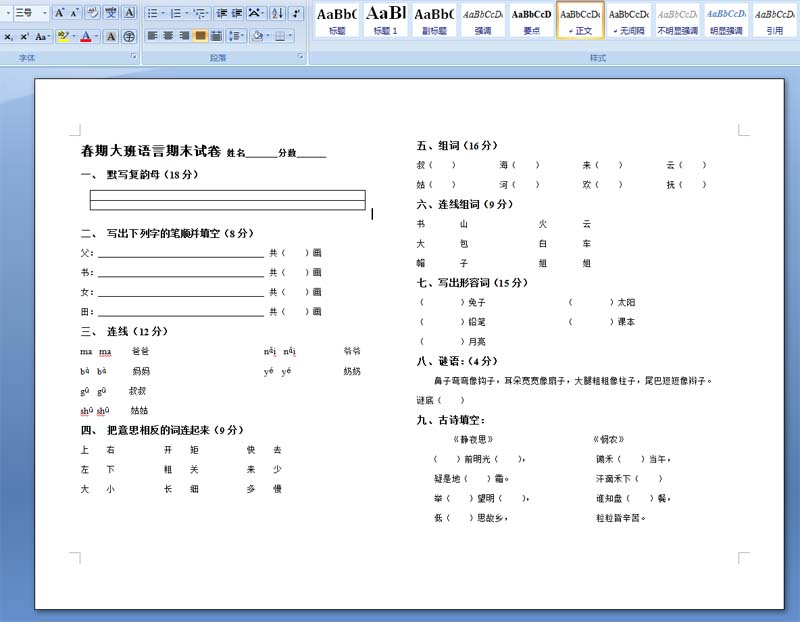Center-align the paragraph
This screenshot has height=622, width=800.
tap(168, 36)
